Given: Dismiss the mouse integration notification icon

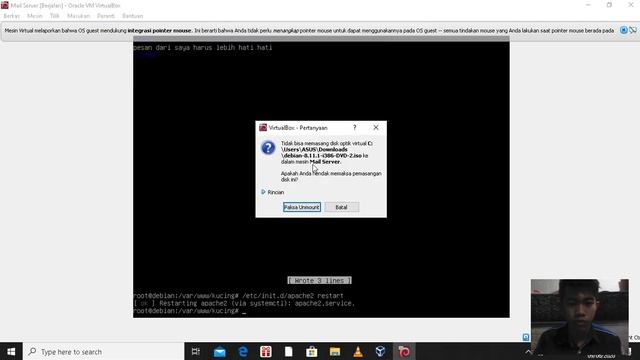Looking at the screenshot, I should [624, 30].
